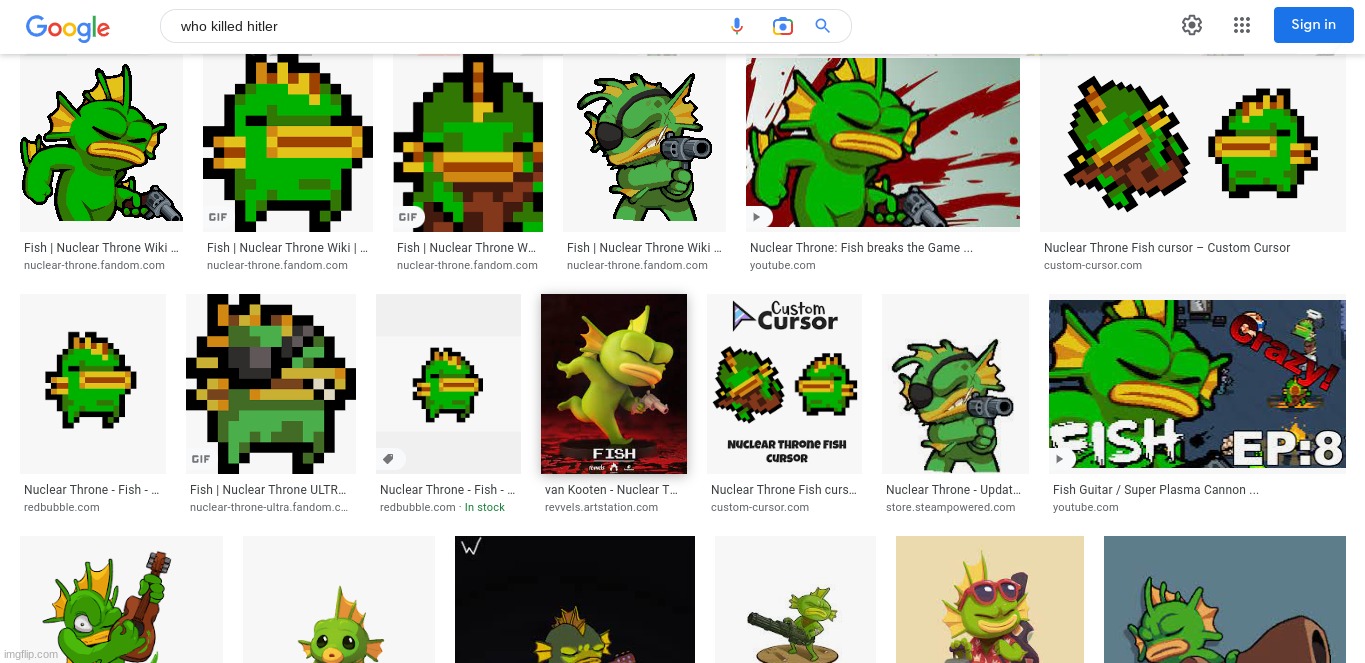Click the magnifying glass search button
This screenshot has width=1365, height=663.
click(823, 26)
